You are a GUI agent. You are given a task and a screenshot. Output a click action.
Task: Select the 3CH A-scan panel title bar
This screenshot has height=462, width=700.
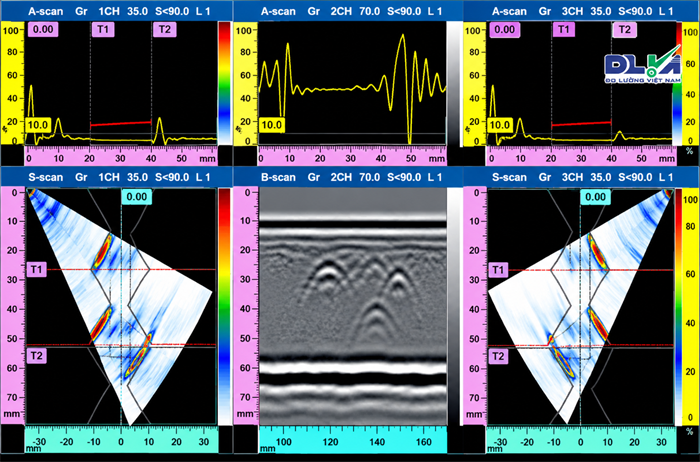pyautogui.click(x=580, y=11)
